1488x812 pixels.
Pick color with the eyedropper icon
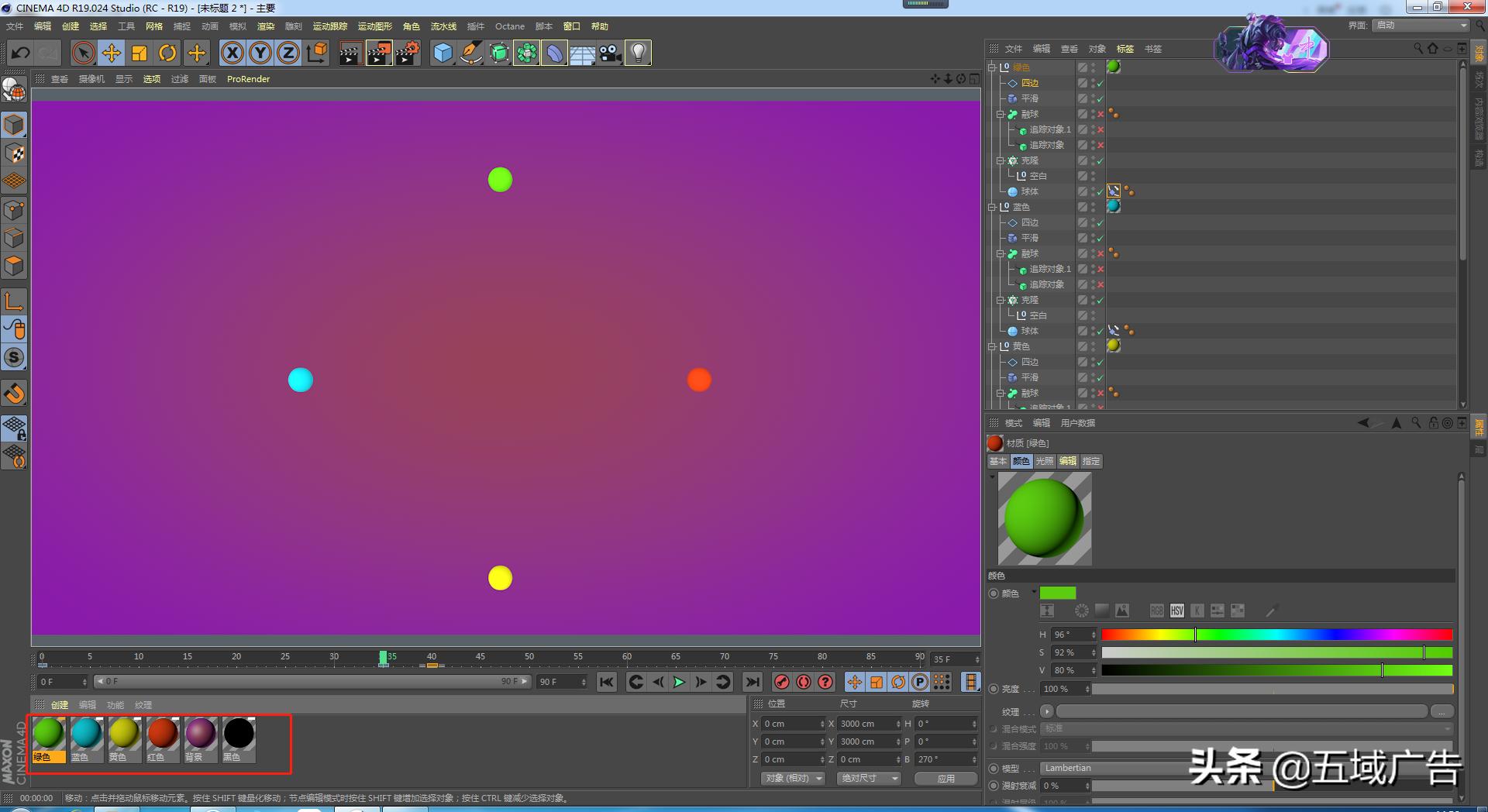pos(1271,611)
